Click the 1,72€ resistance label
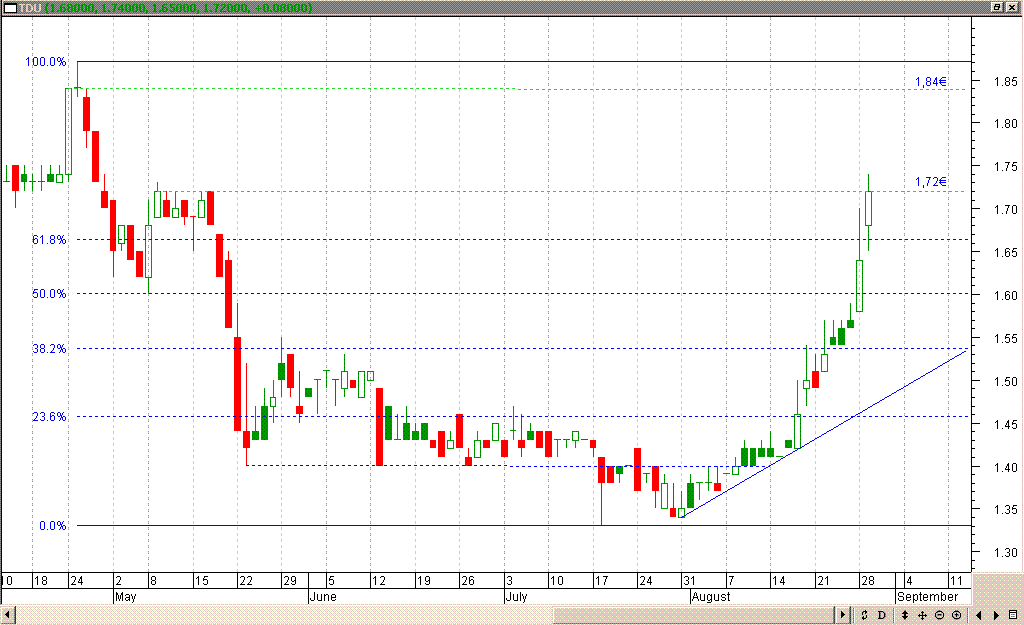Screen dimensions: 1024x625 (931, 182)
